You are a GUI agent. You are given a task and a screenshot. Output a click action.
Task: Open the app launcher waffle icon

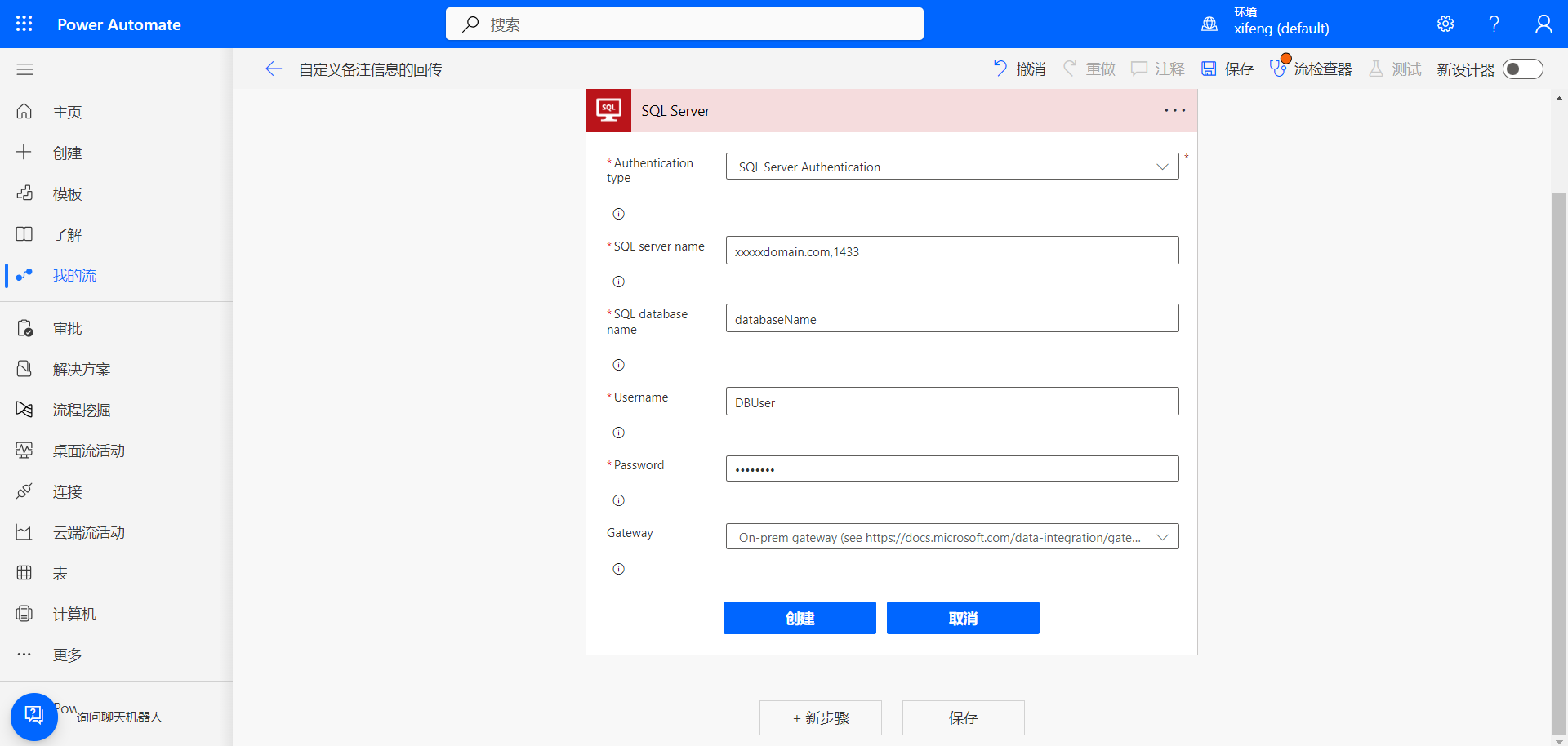[24, 24]
